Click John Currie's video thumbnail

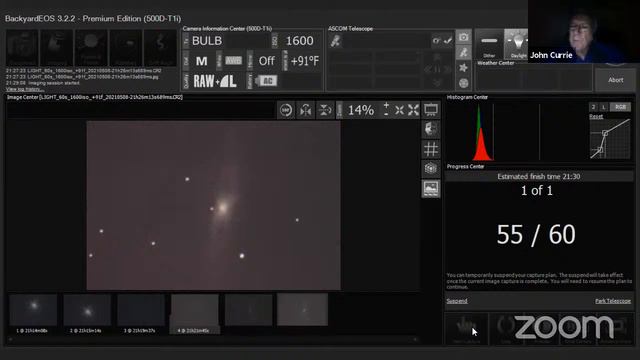point(584,31)
